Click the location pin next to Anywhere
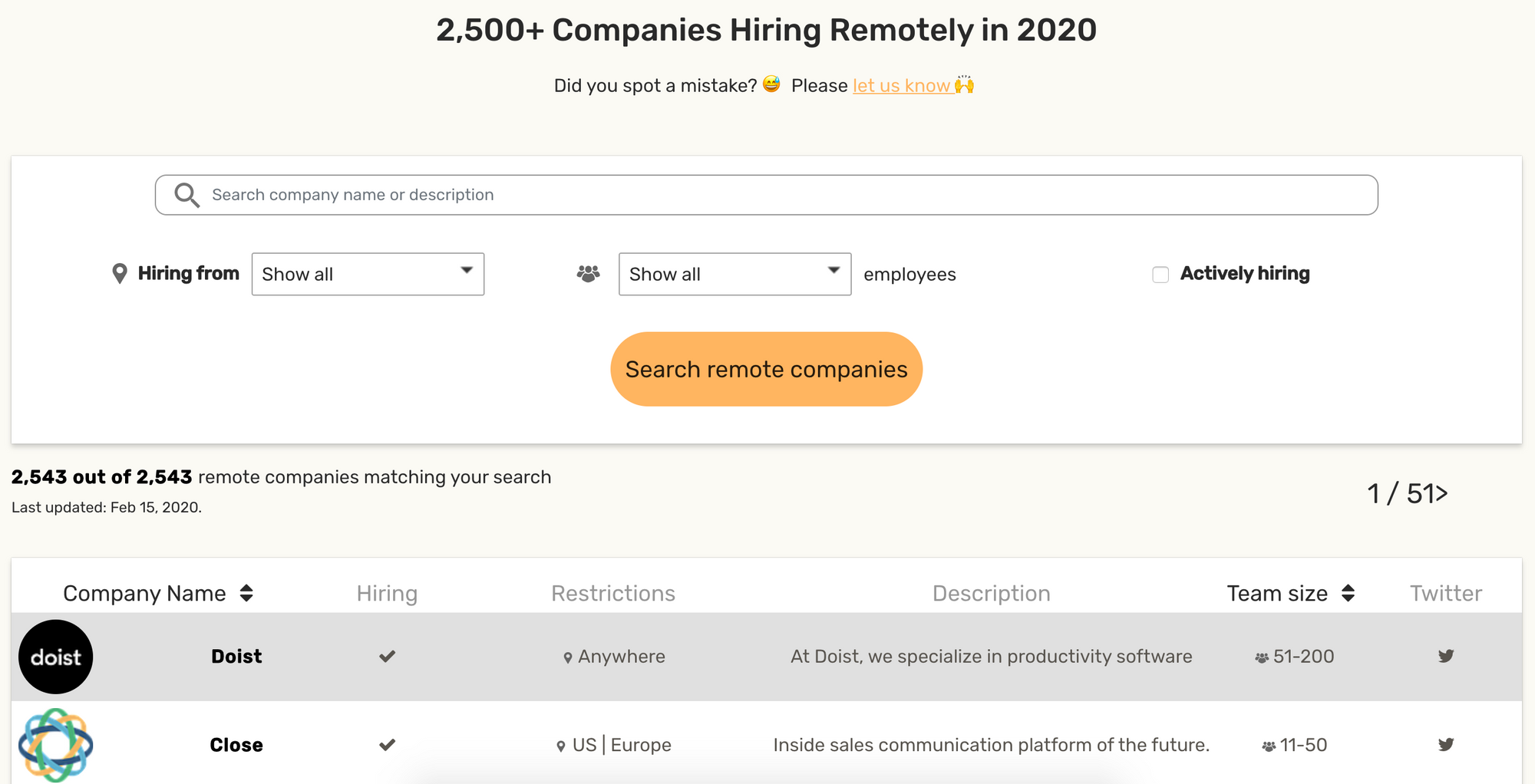The width and height of the screenshot is (1535, 784). [567, 657]
